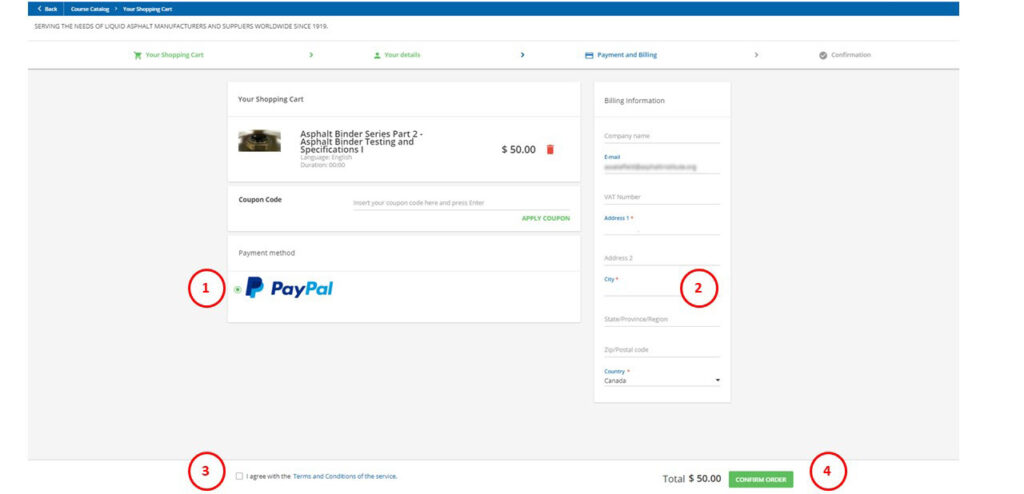Open the Terms and Conditions of the service link

coord(345,476)
